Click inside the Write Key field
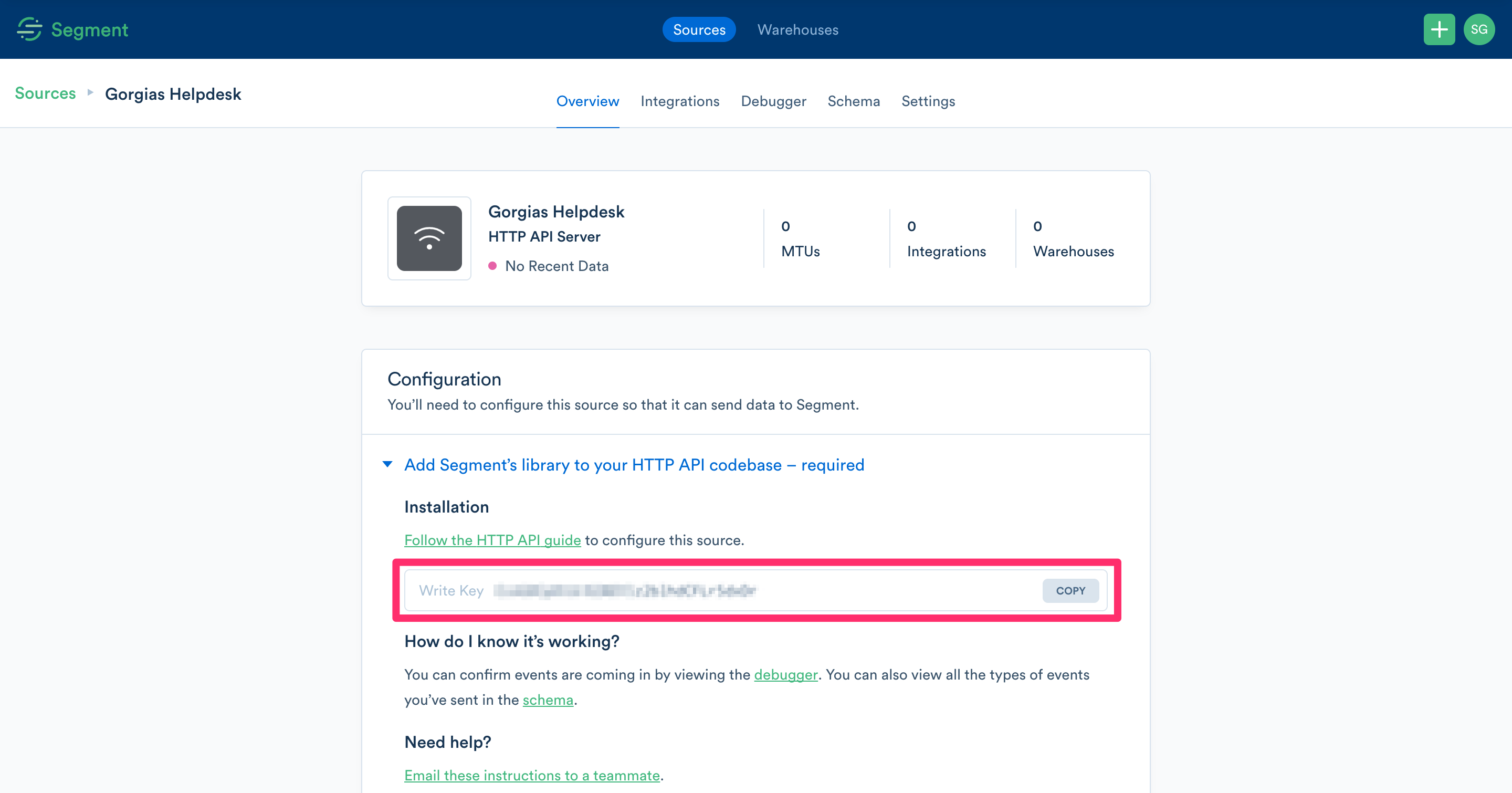Viewport: 1512px width, 793px height. [x=755, y=590]
